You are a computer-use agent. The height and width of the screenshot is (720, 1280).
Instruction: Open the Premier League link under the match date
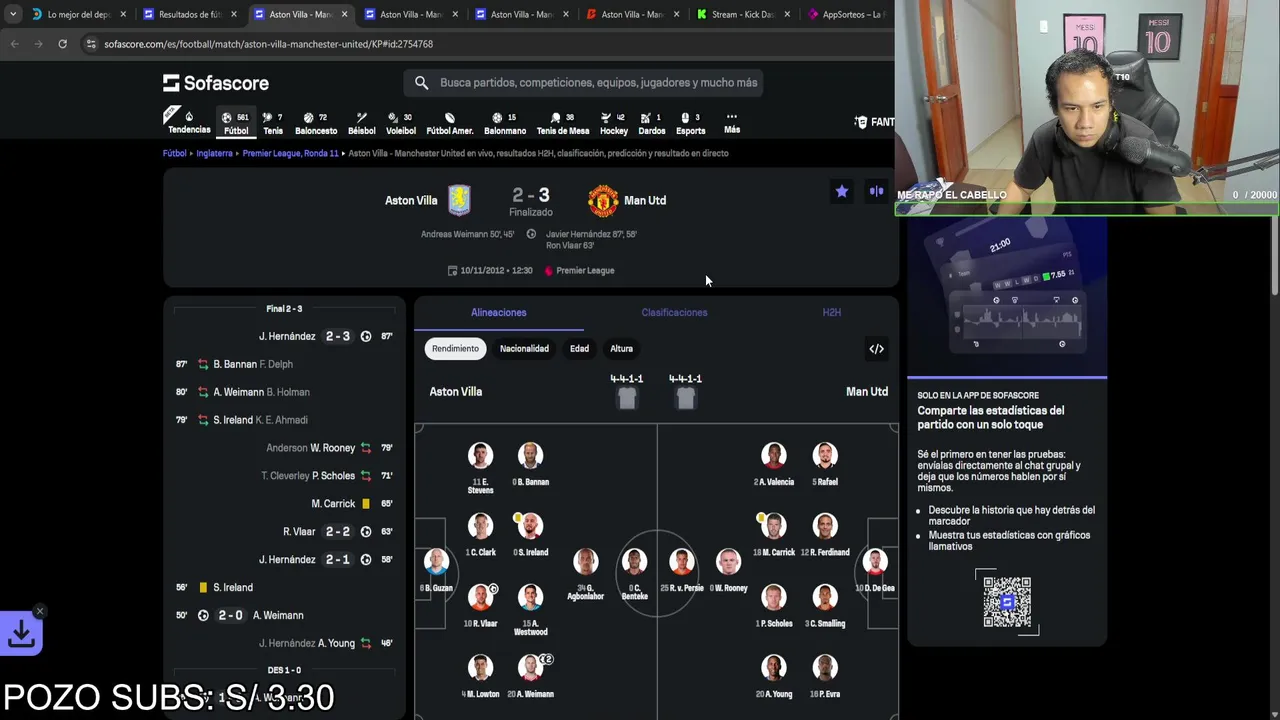pos(585,270)
